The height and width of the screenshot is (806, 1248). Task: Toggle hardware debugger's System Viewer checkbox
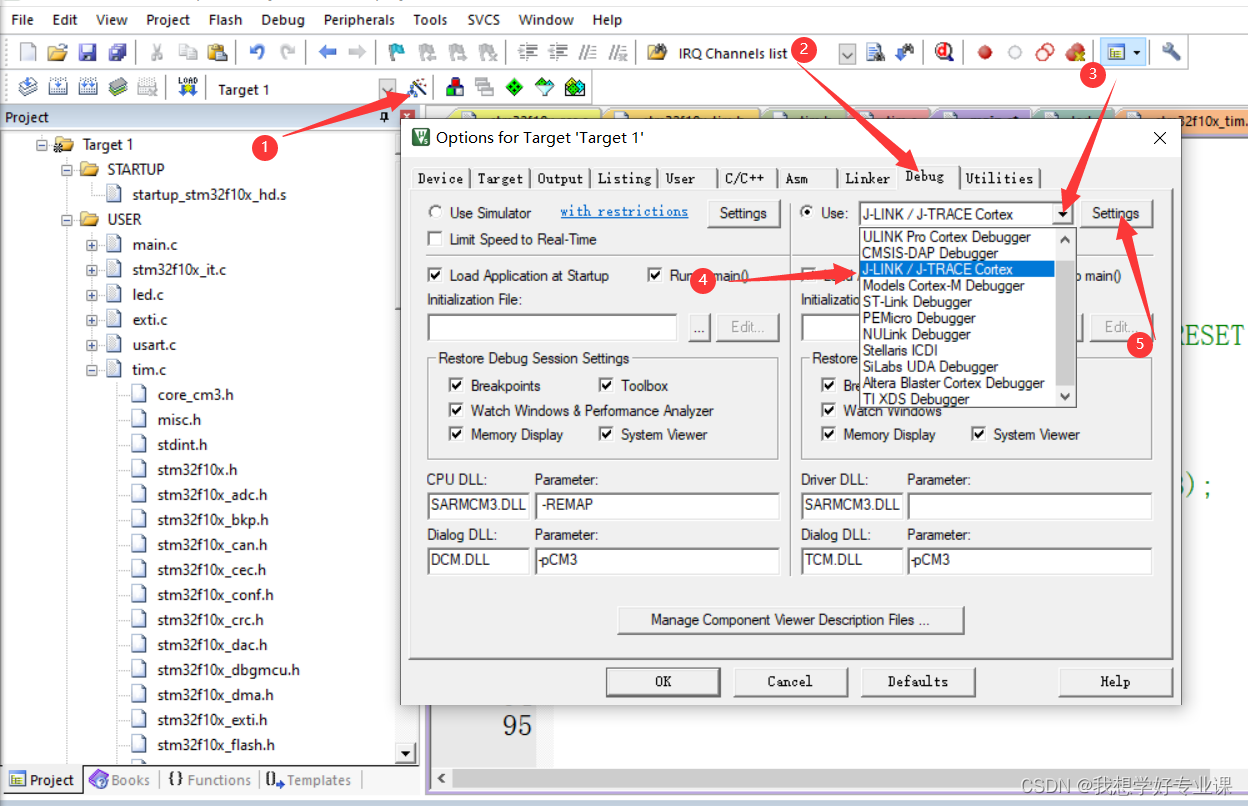pyautogui.click(x=978, y=434)
